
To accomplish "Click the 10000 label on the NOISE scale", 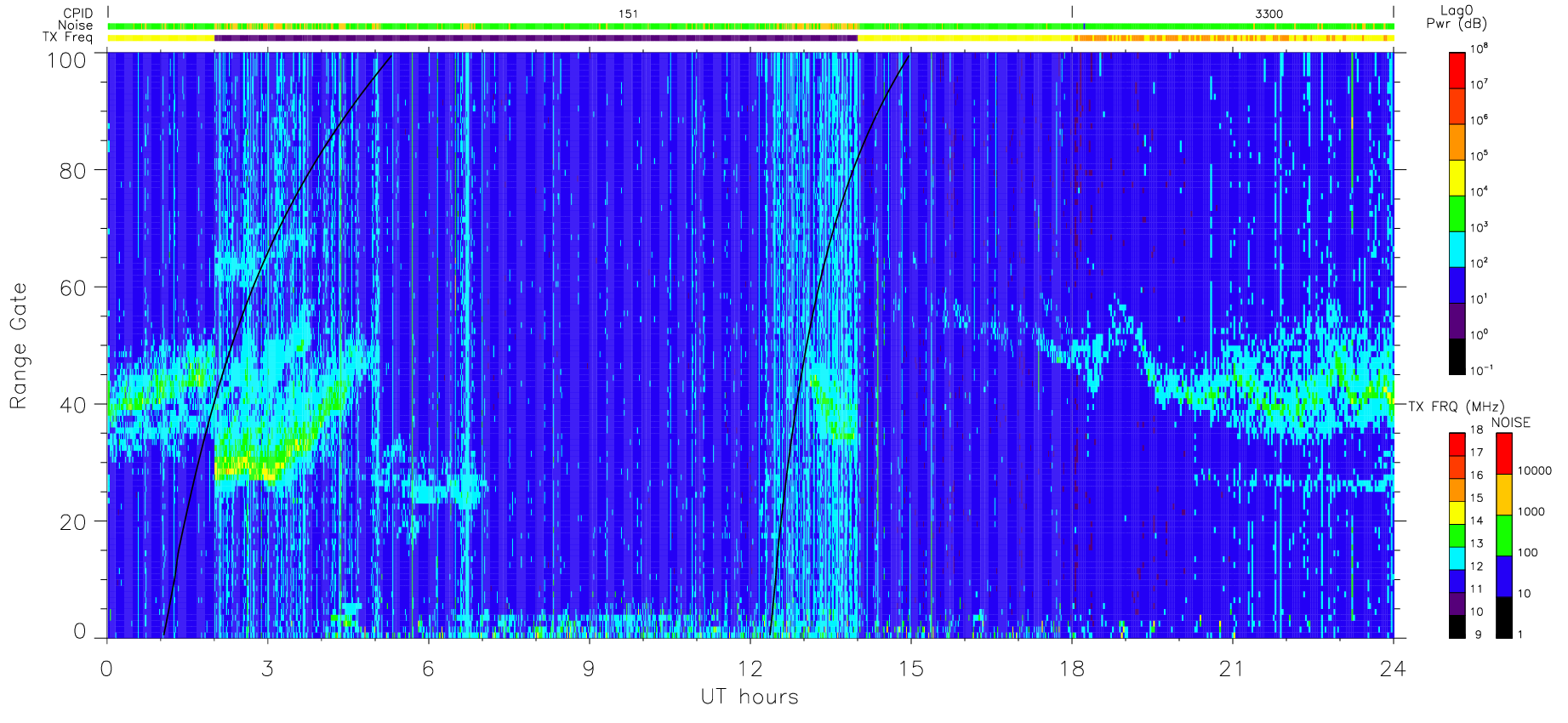I will [x=1535, y=471].
